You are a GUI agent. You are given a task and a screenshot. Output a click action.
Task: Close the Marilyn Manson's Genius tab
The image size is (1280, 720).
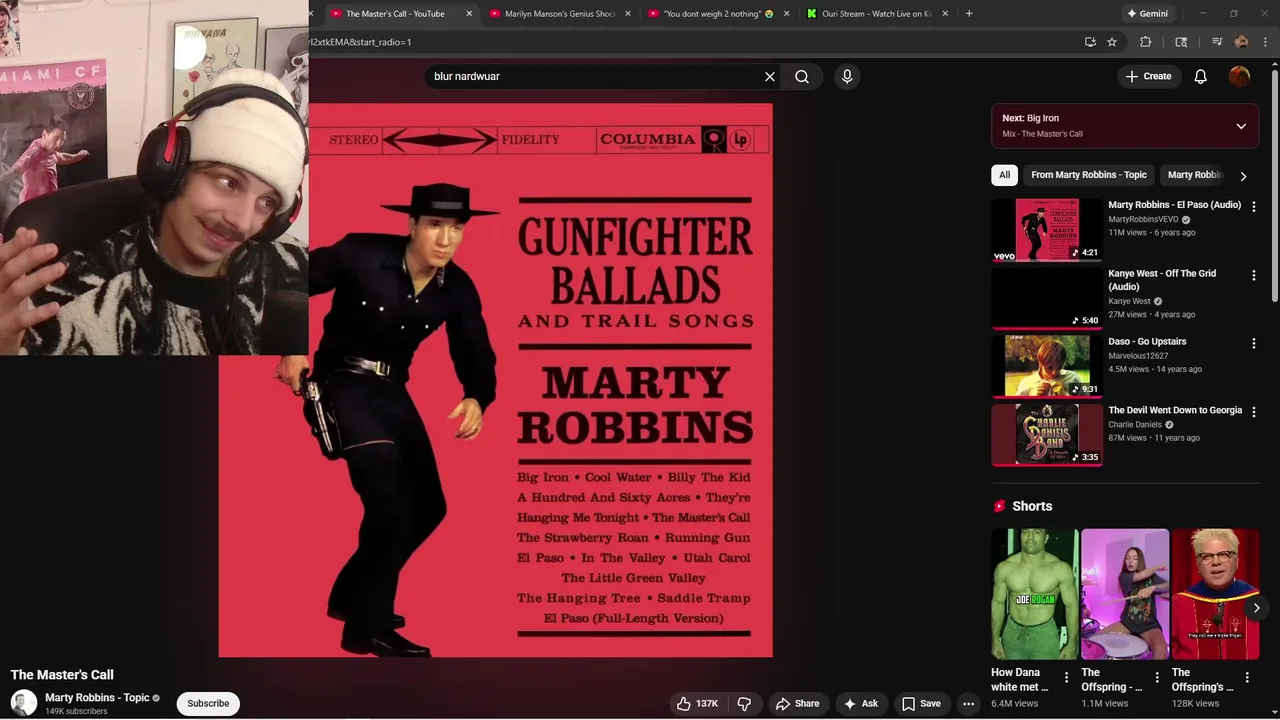(628, 14)
